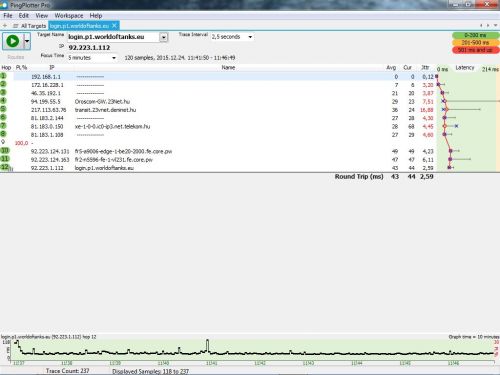Sort by the PL % column header

(21, 68)
